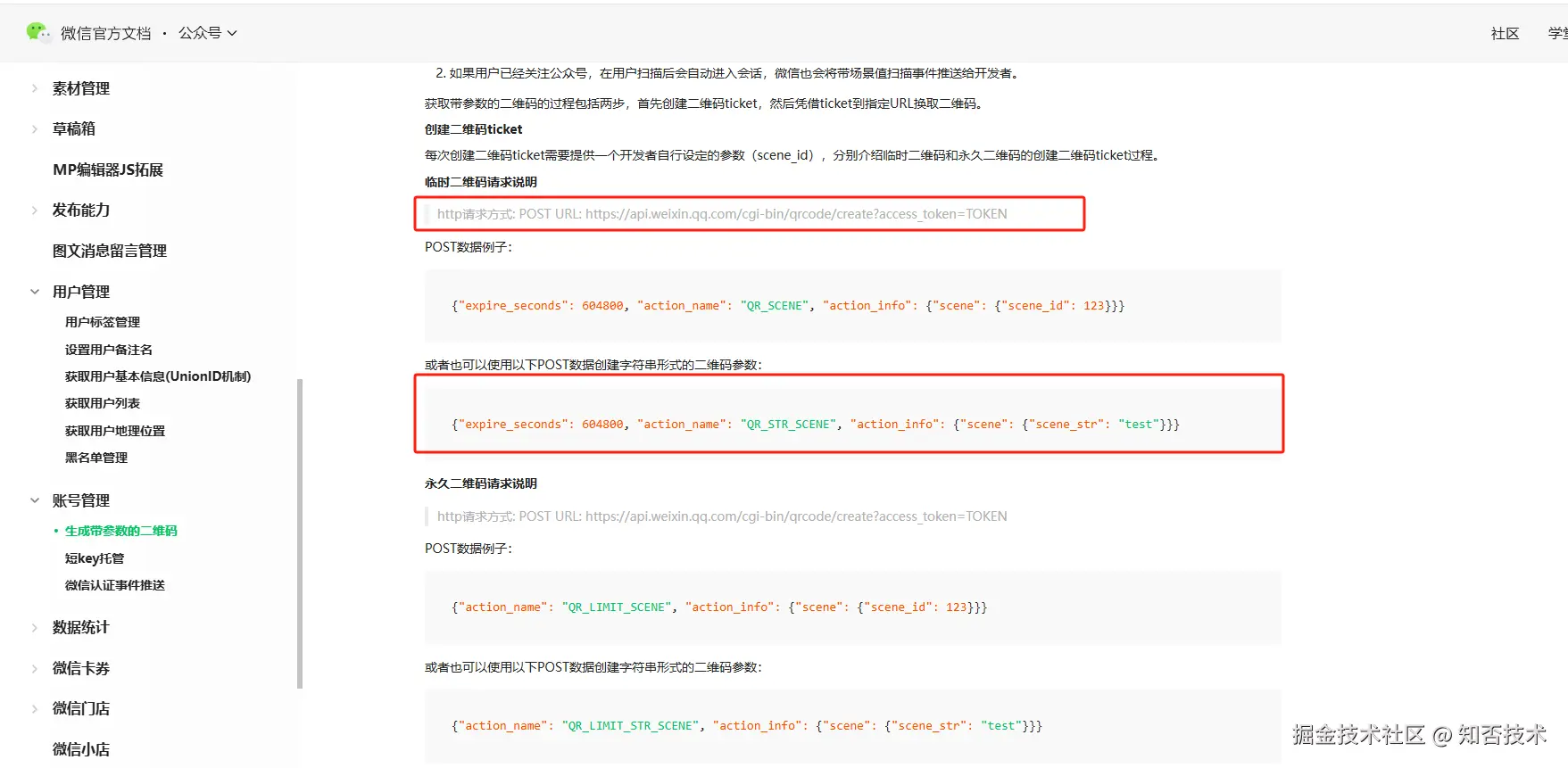Open the 社区 menu item

1505,33
